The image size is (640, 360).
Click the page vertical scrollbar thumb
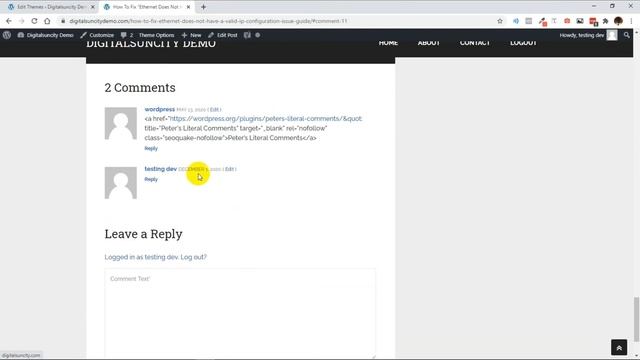pyautogui.click(x=636, y=319)
